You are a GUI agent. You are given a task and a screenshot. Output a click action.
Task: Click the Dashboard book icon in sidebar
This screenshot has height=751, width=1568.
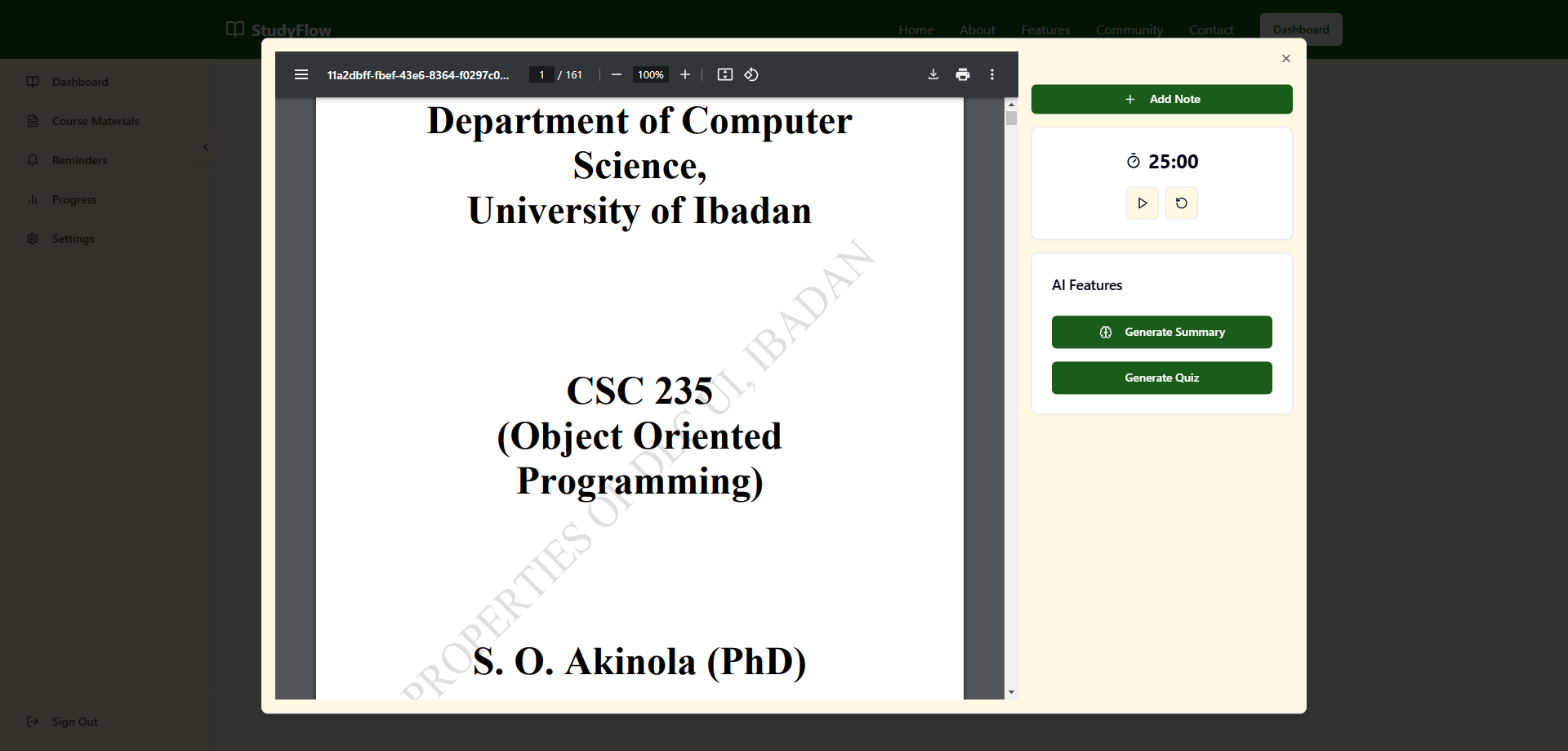[x=33, y=82]
